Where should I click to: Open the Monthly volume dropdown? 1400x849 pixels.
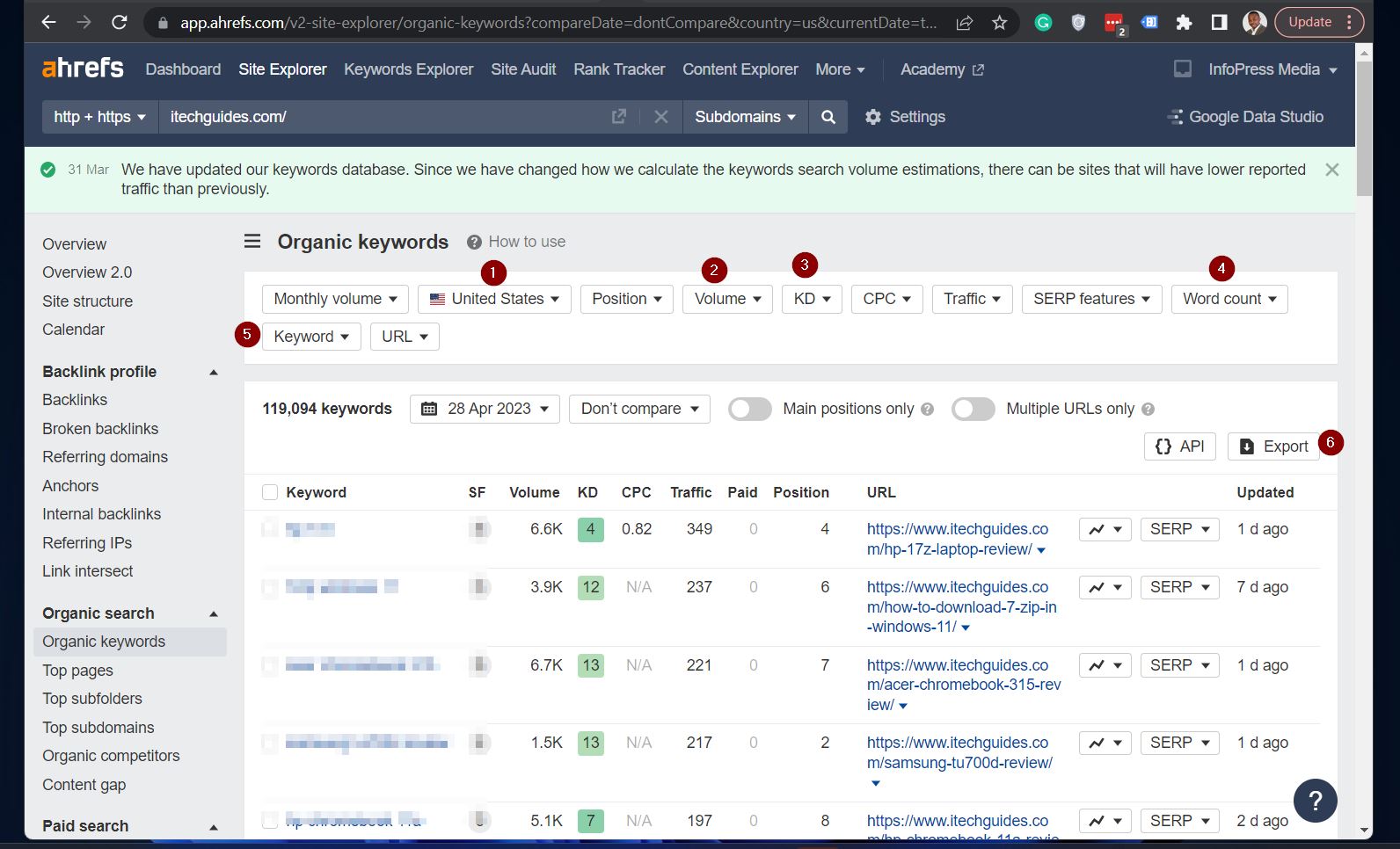click(x=335, y=299)
